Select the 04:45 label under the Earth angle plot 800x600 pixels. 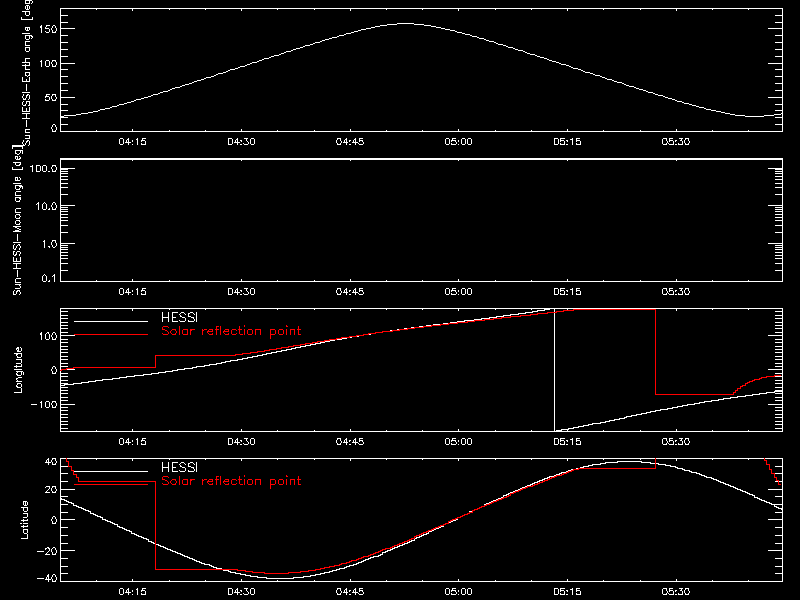coord(349,141)
